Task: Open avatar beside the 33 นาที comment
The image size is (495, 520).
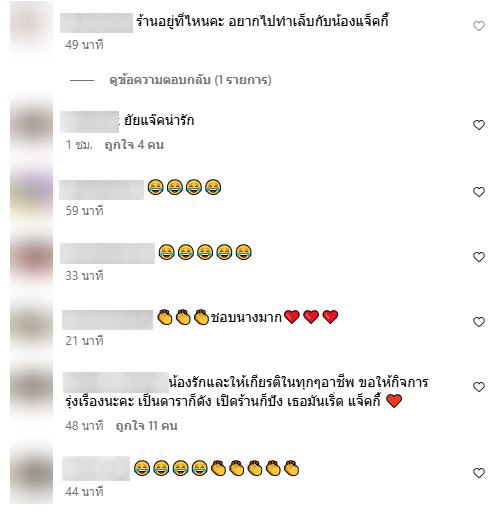Action: 31,258
